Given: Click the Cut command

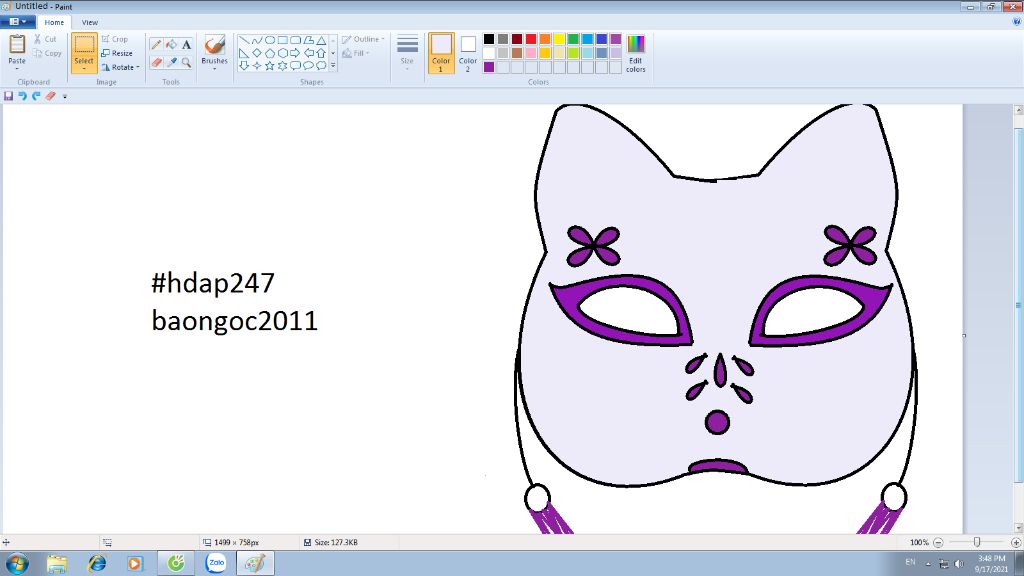Looking at the screenshot, I should pos(45,39).
